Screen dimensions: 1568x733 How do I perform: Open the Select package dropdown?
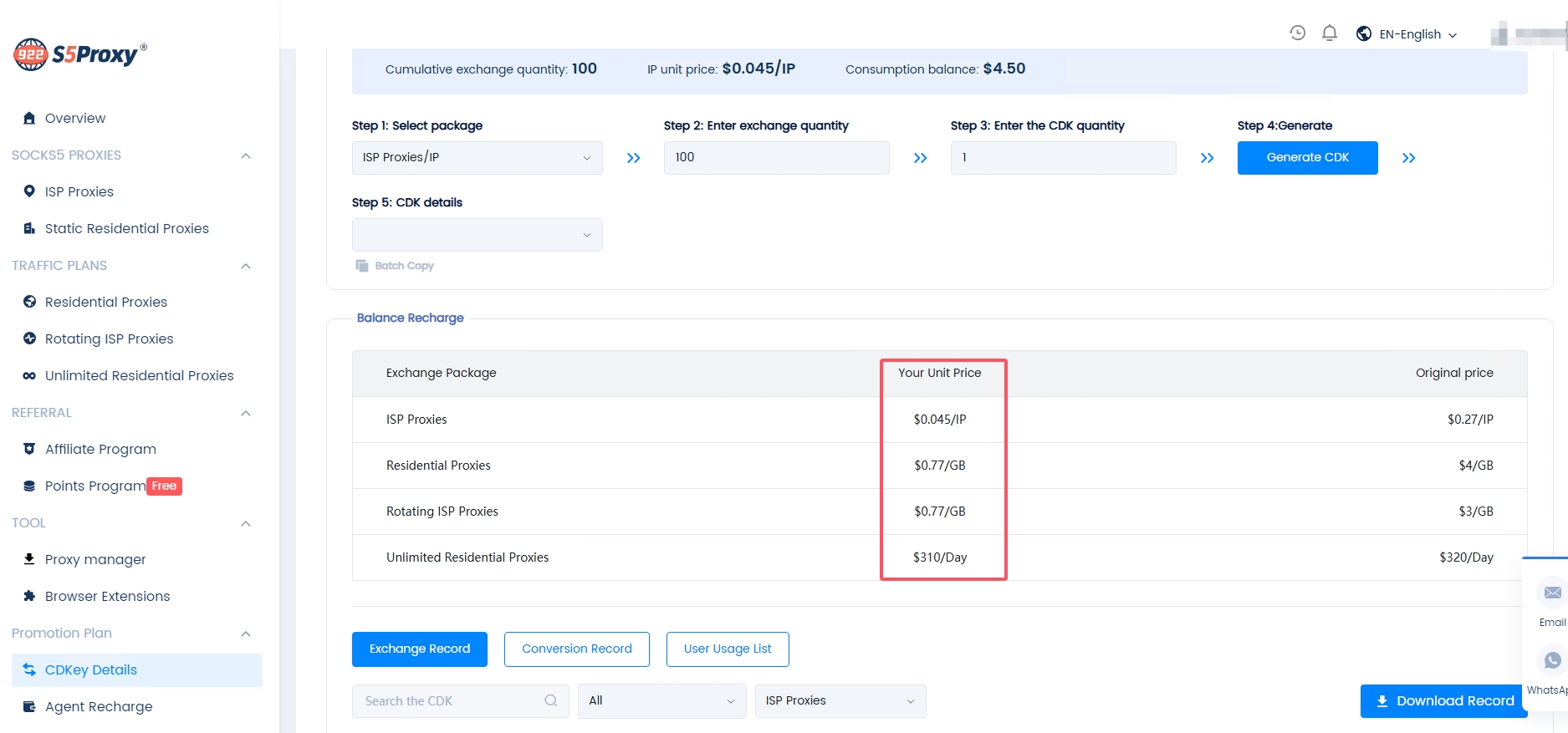tap(477, 158)
